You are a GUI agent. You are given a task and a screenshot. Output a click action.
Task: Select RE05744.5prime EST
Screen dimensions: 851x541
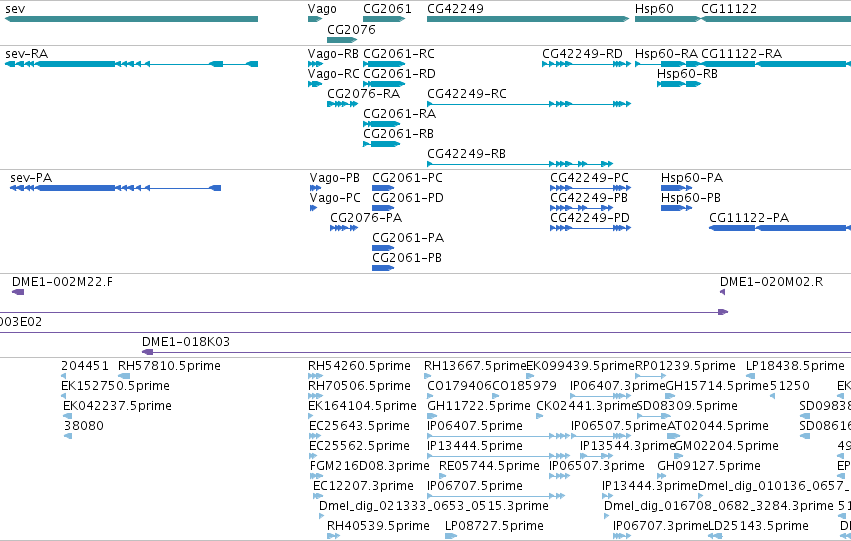(x=443, y=476)
